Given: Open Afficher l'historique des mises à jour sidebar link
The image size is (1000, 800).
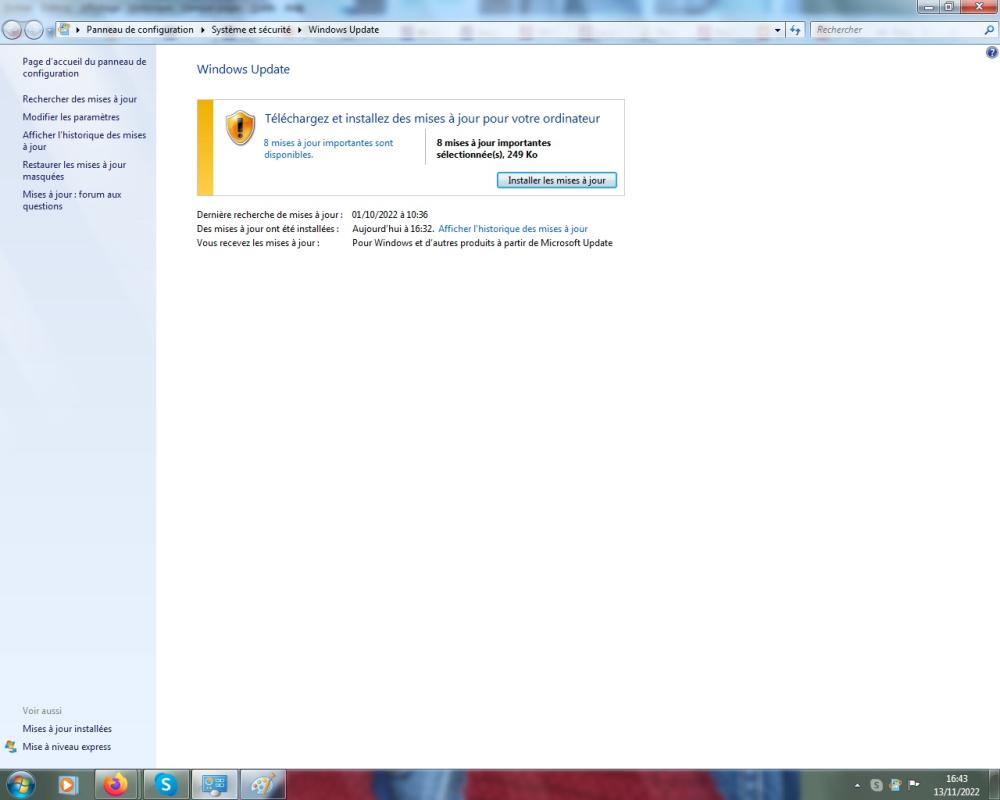Looking at the screenshot, I should pyautogui.click(x=84, y=140).
